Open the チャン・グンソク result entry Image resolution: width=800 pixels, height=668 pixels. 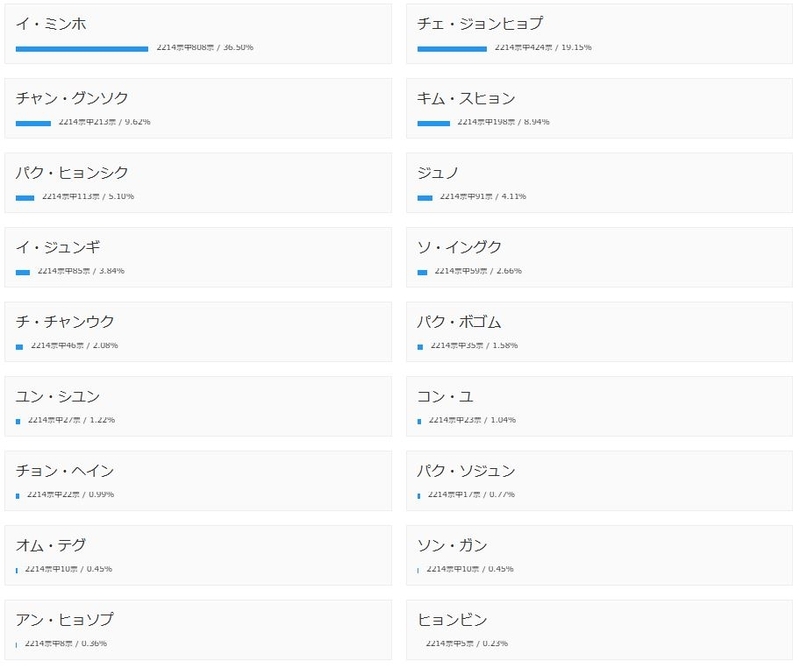tap(198, 108)
